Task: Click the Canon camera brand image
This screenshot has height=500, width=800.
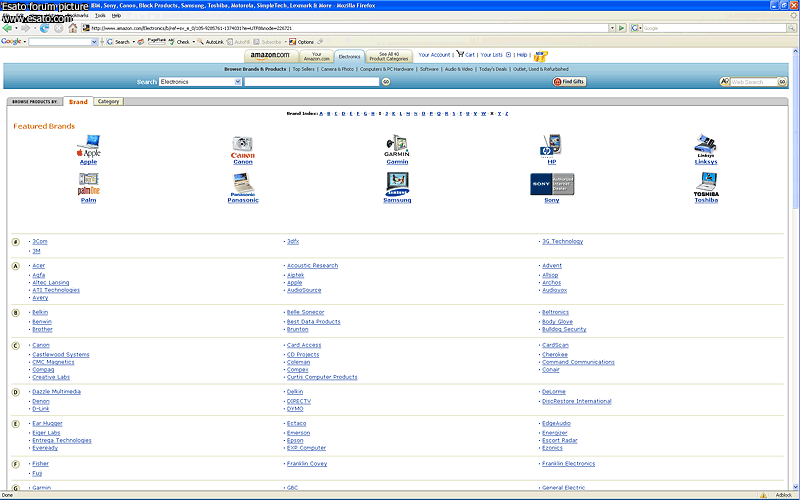Action: tap(242, 147)
